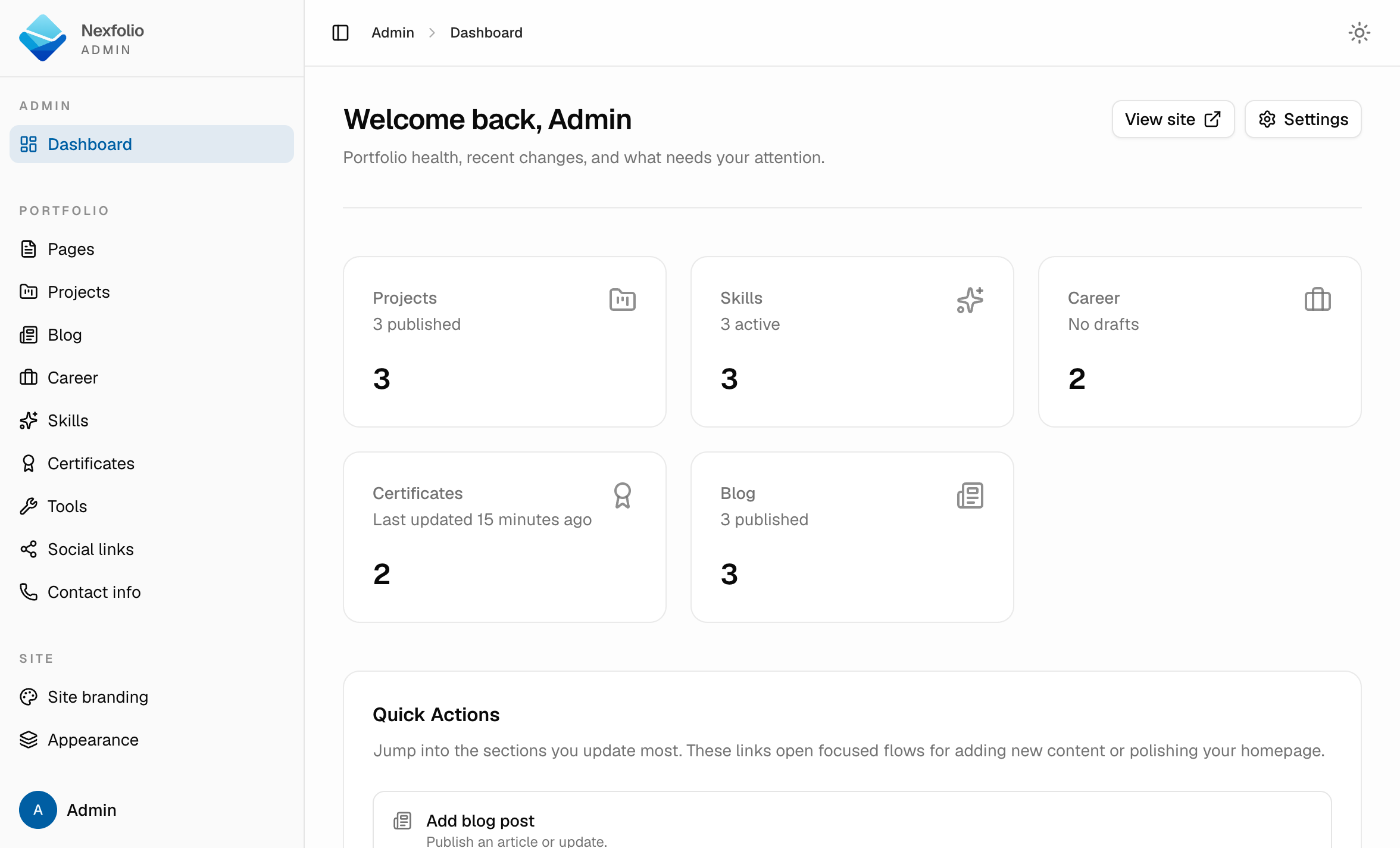1400x848 pixels.
Task: Open the Add blog post action
Action: click(852, 821)
